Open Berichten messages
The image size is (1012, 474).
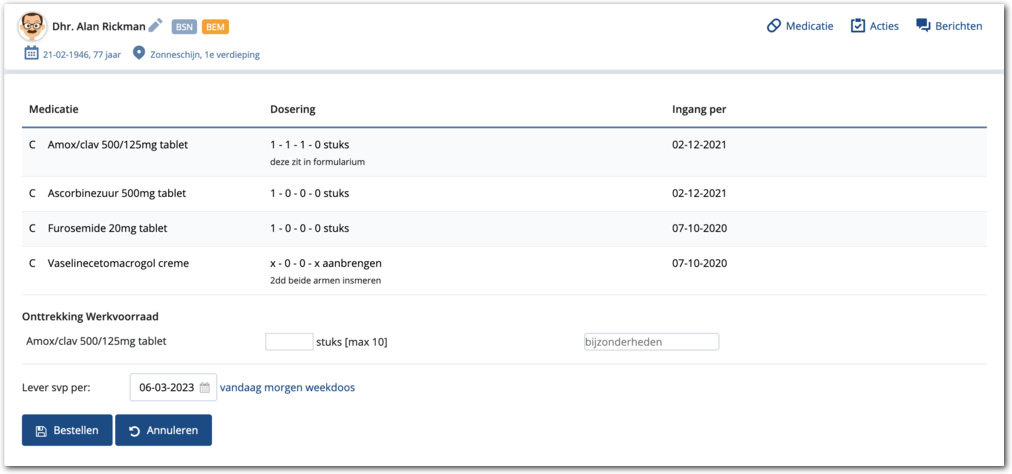pyautogui.click(x=949, y=26)
